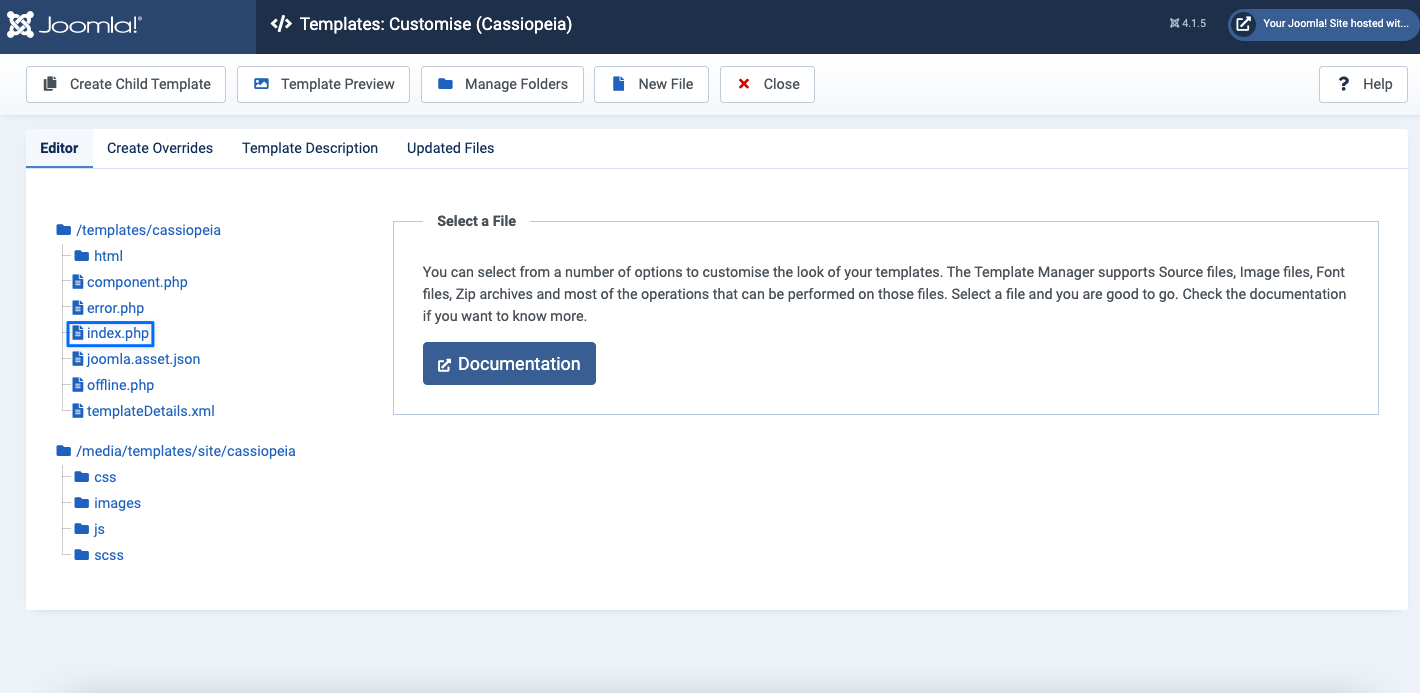Click the folder icon for /templates/cassiopeia

pyautogui.click(x=64, y=230)
